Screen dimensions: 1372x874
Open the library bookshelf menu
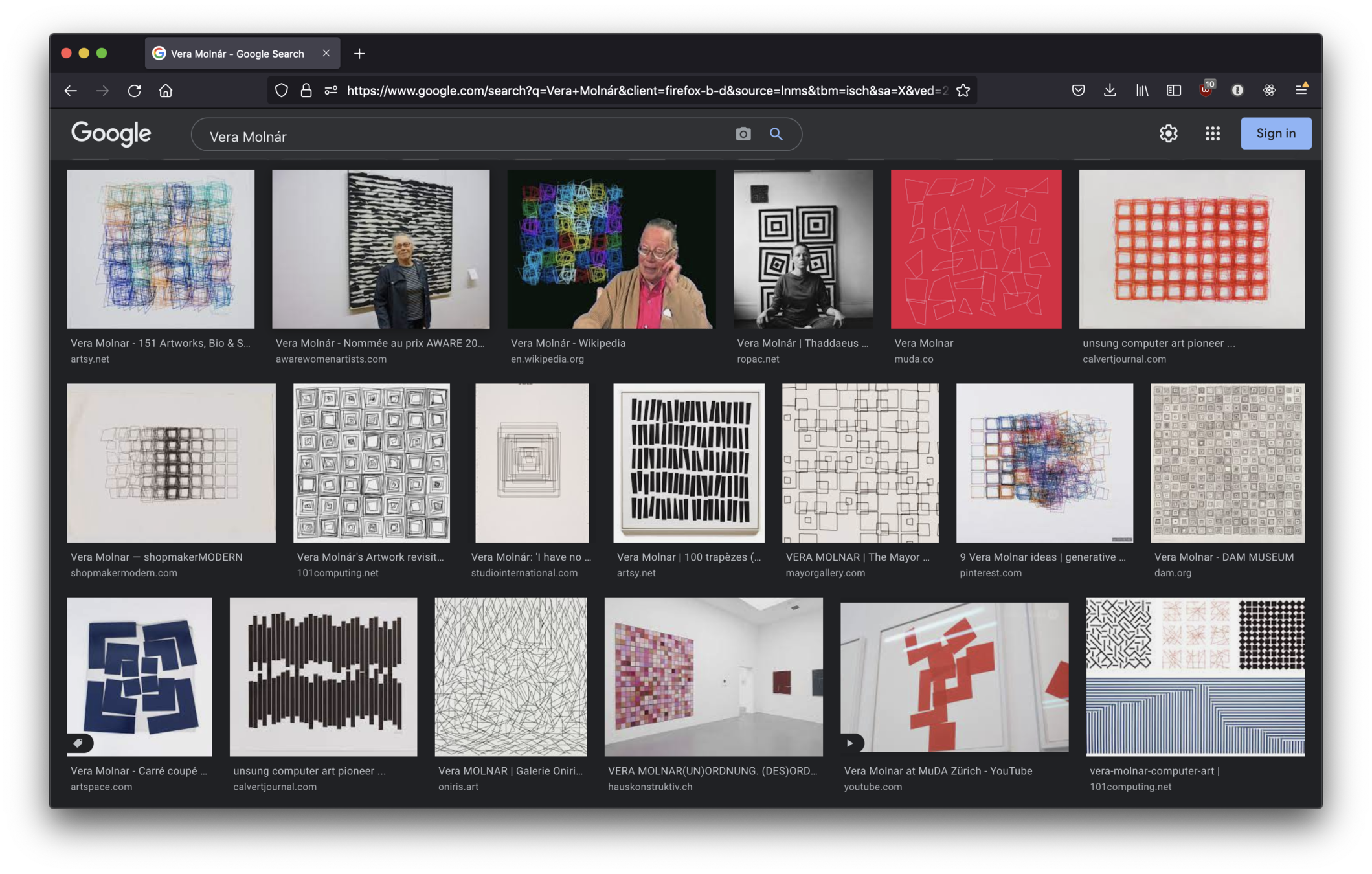(x=1141, y=91)
